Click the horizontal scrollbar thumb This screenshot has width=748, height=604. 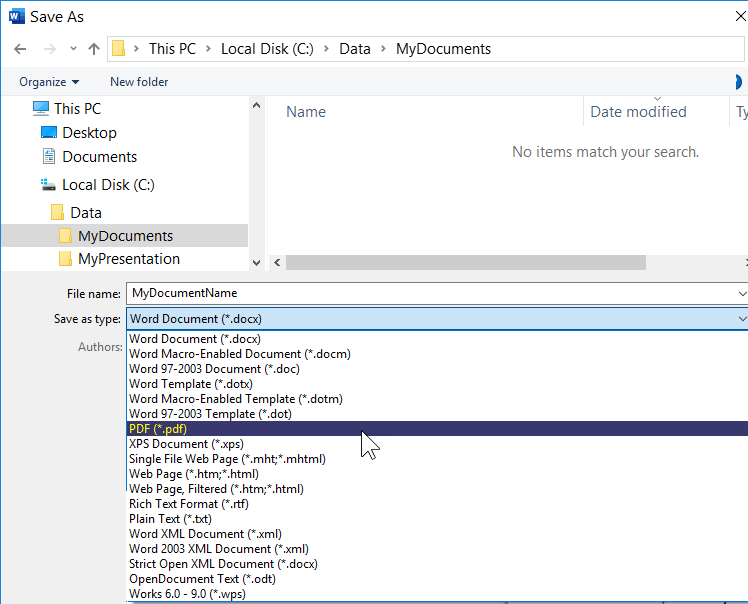(466, 262)
